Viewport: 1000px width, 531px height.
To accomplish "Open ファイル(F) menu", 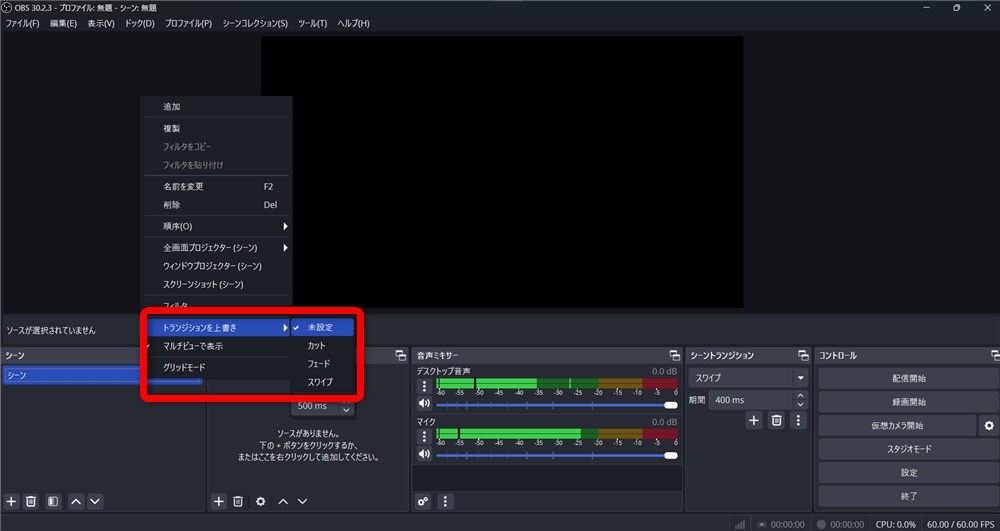I will [22, 24].
